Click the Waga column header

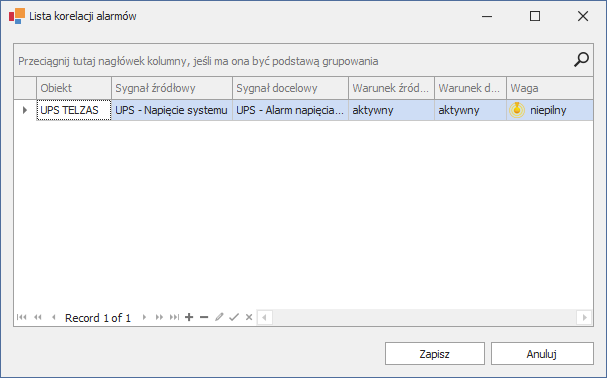[x=550, y=88]
